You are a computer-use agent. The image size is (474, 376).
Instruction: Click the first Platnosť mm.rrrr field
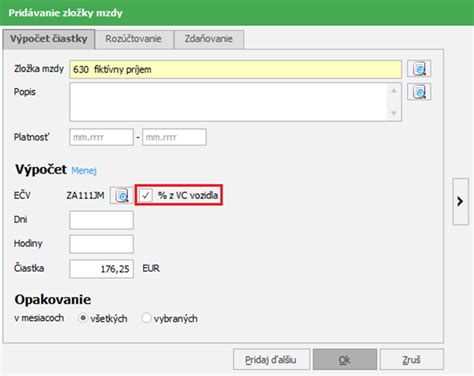(x=101, y=137)
